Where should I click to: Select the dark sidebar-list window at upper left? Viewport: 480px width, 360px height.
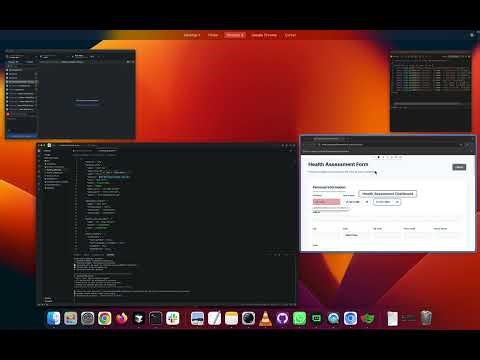[x=70, y=94]
